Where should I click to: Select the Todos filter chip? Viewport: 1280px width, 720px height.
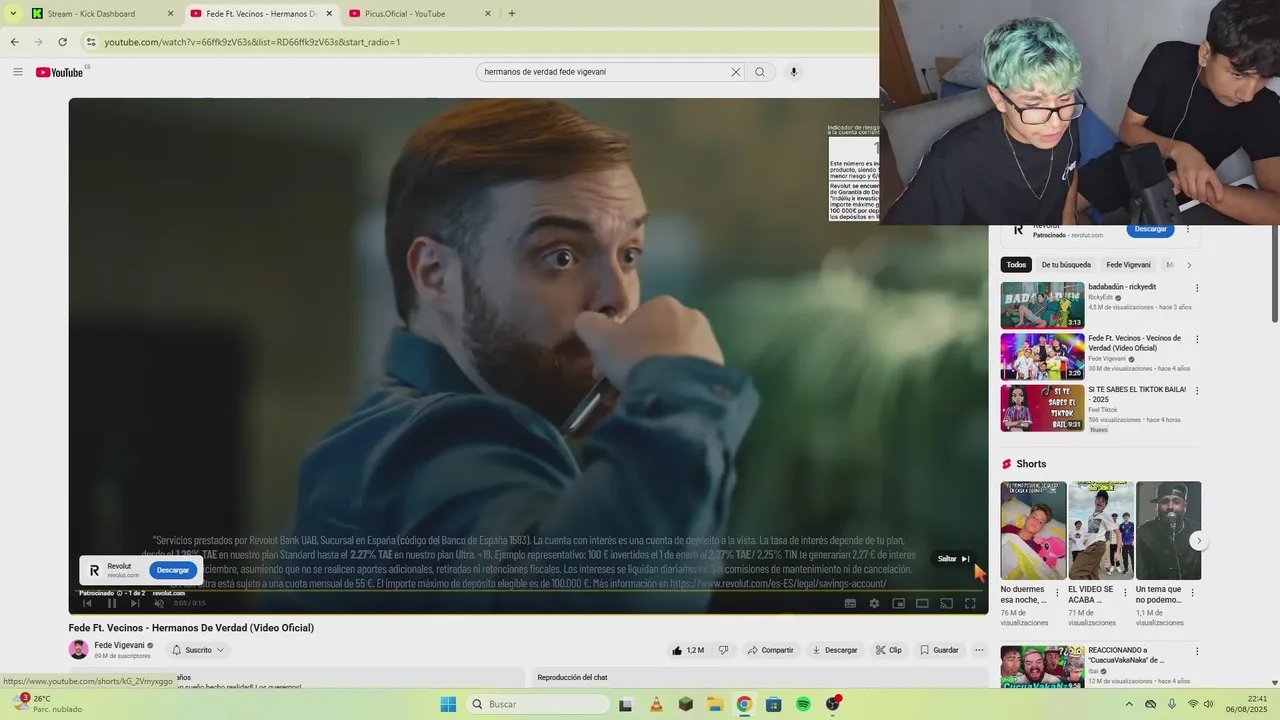[x=1016, y=265]
